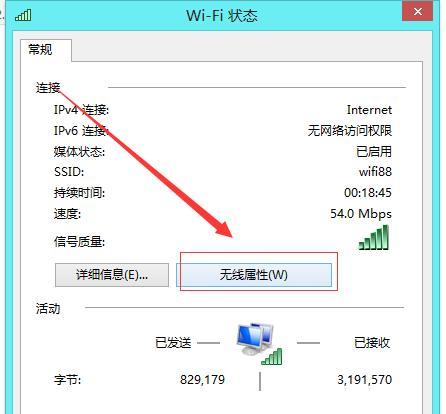Click the 无网络访问权限 status text

[350, 131]
